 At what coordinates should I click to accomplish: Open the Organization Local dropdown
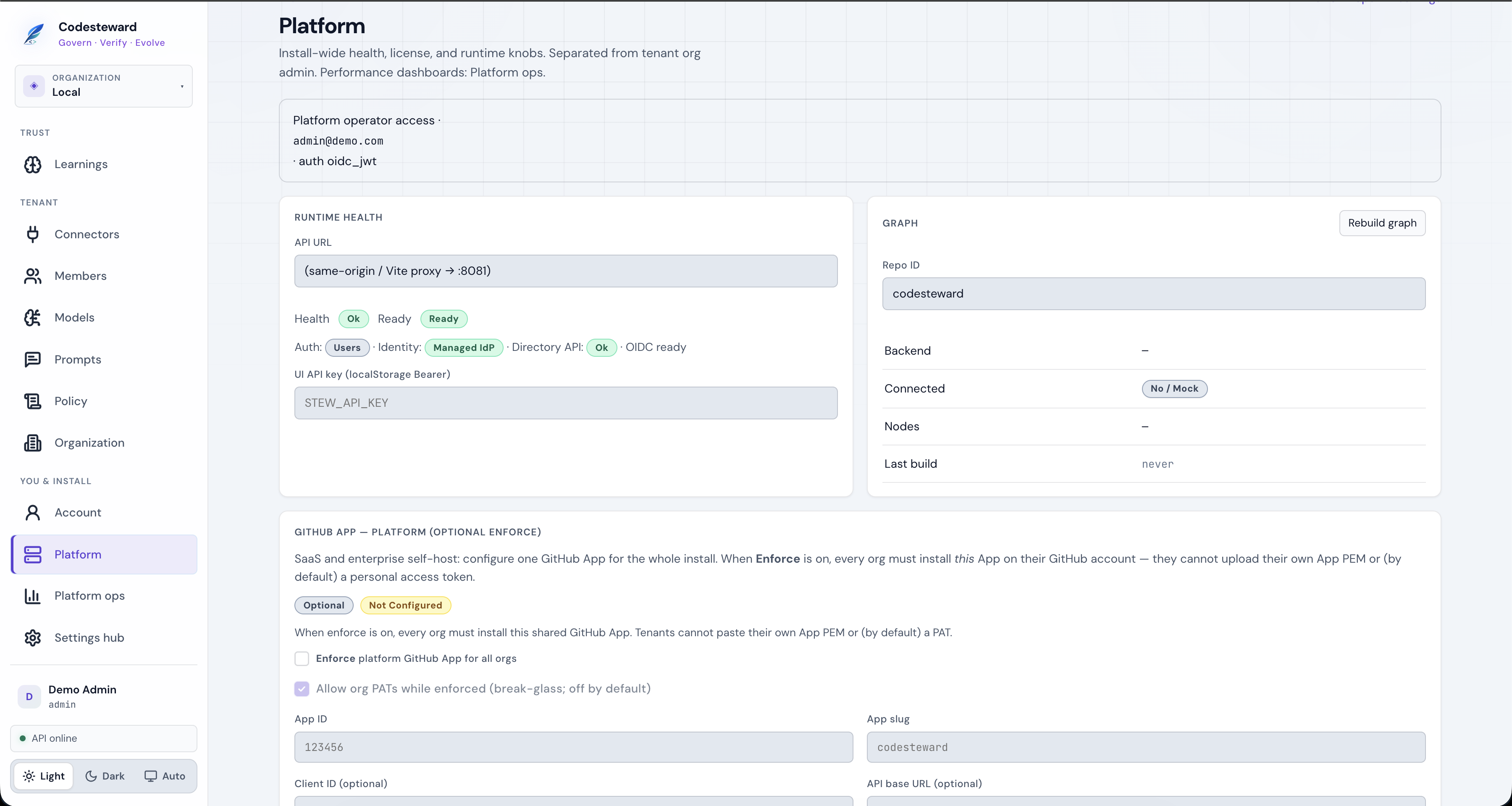104,86
